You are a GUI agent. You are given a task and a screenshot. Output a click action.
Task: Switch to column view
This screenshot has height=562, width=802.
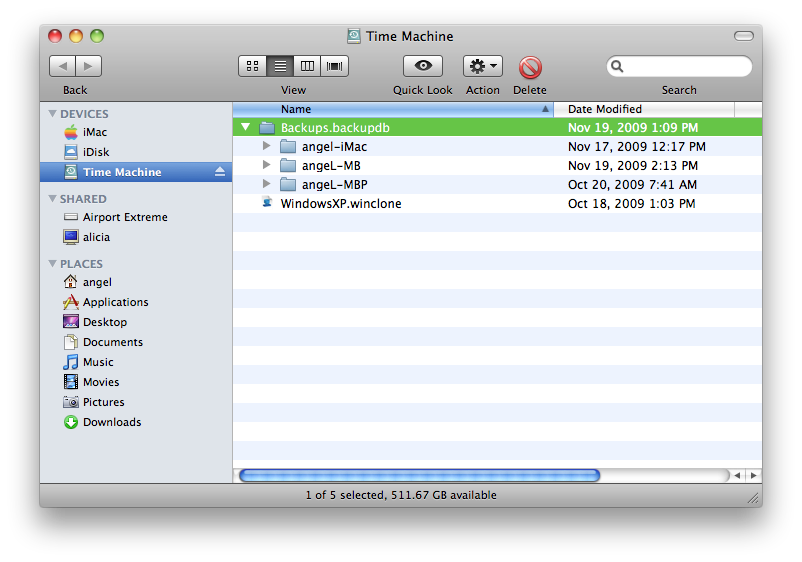click(307, 66)
